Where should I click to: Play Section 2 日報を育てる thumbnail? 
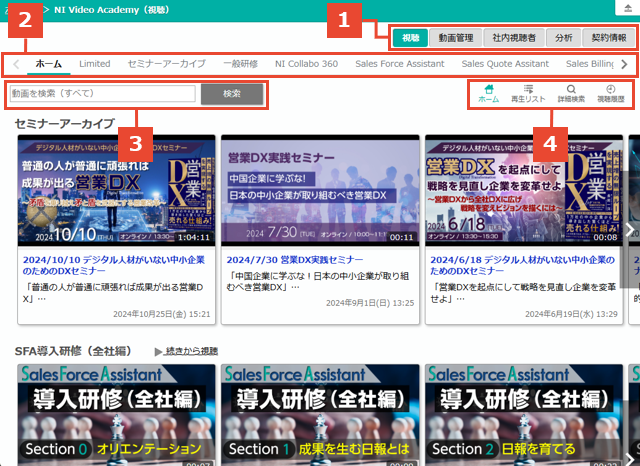[x=524, y=415]
